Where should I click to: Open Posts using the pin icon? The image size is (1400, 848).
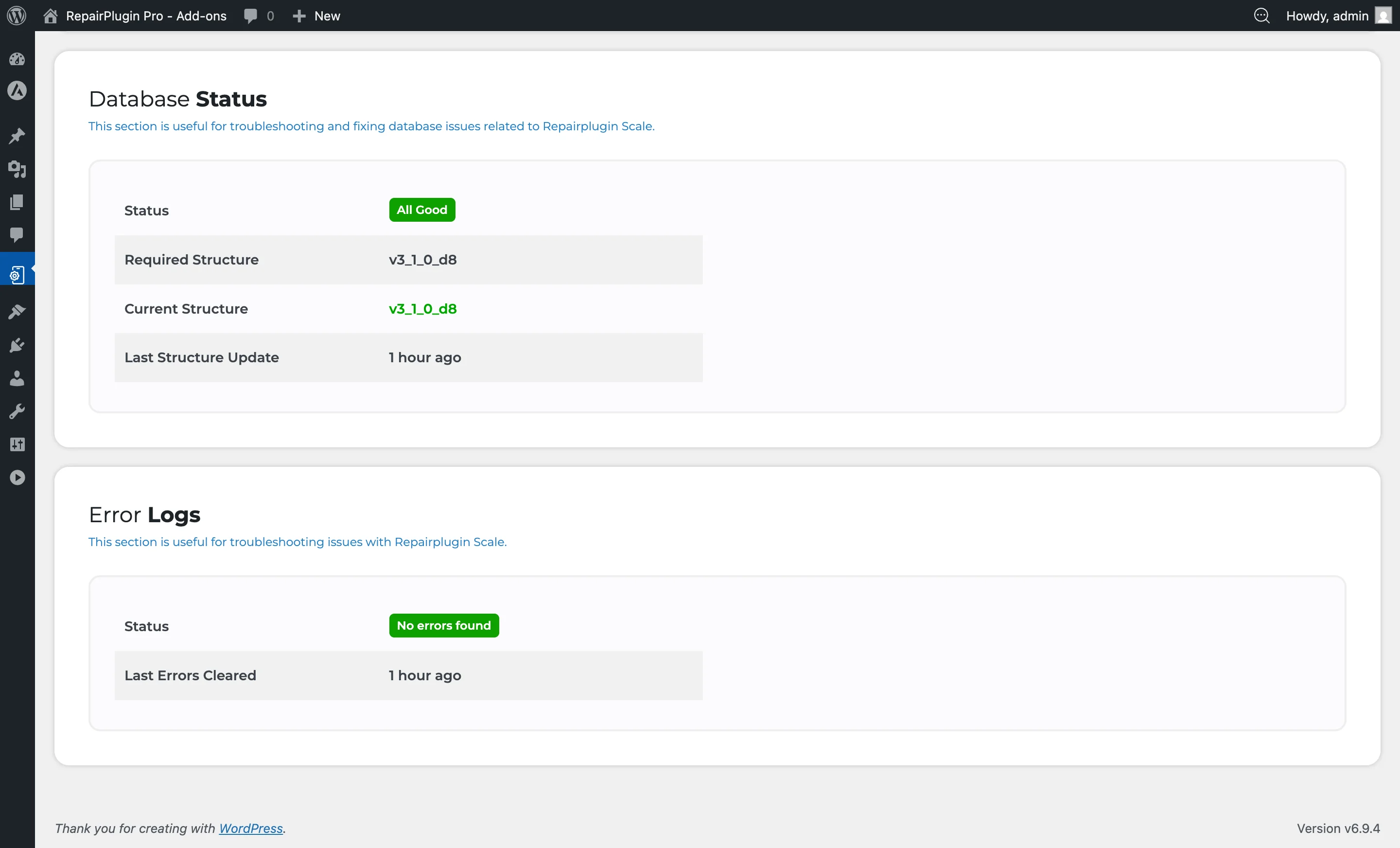pos(17,137)
